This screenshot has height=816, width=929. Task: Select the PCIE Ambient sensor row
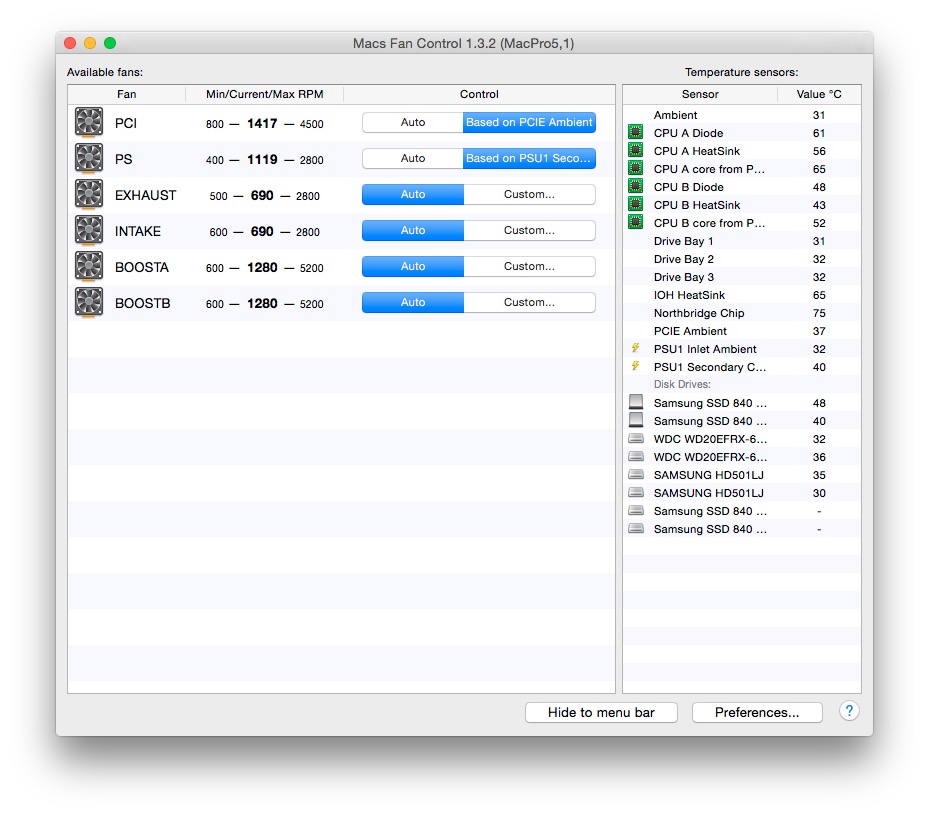click(x=742, y=331)
